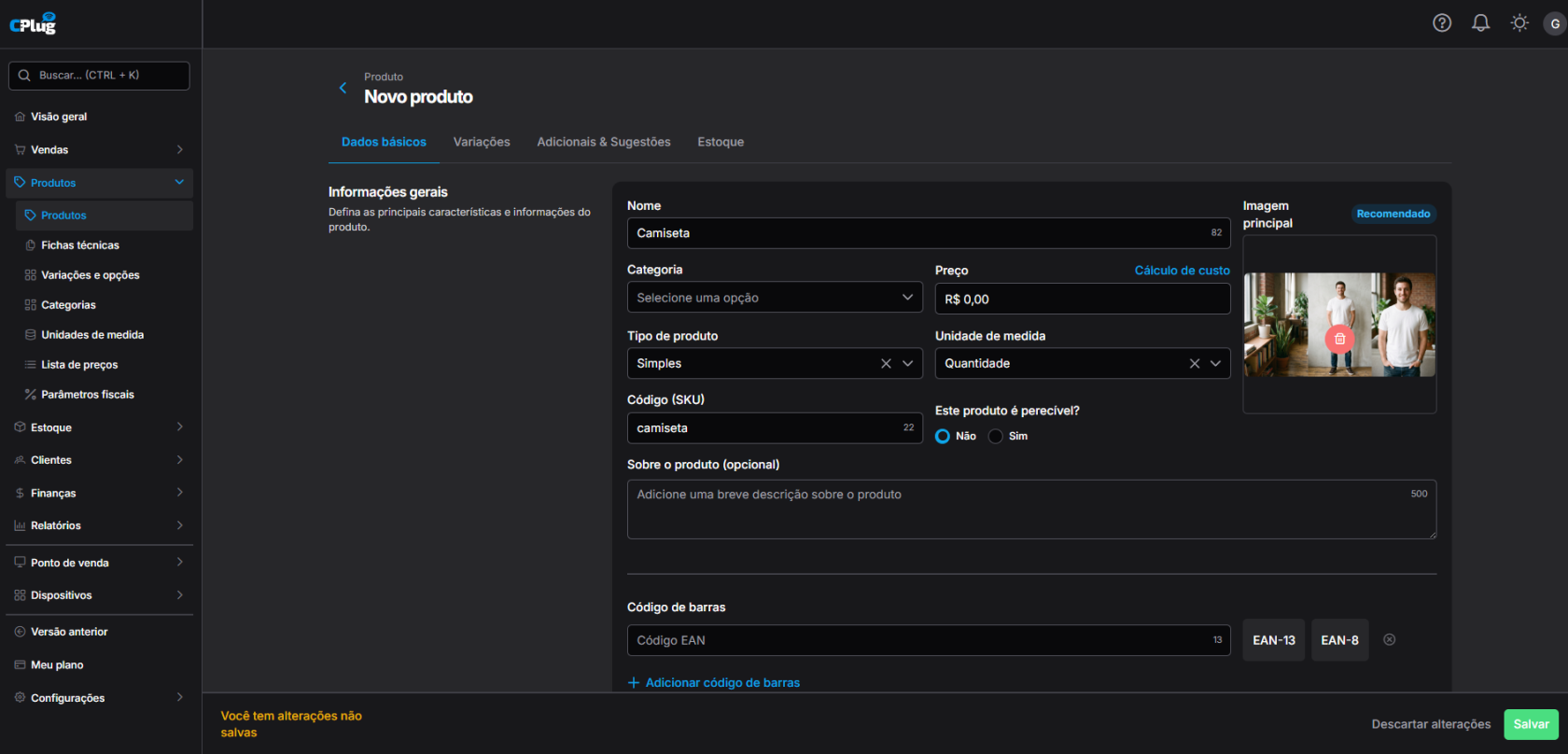Screen dimensions: 1568x754
Task: Switch to the Dados básicos tab
Action: 384,142
